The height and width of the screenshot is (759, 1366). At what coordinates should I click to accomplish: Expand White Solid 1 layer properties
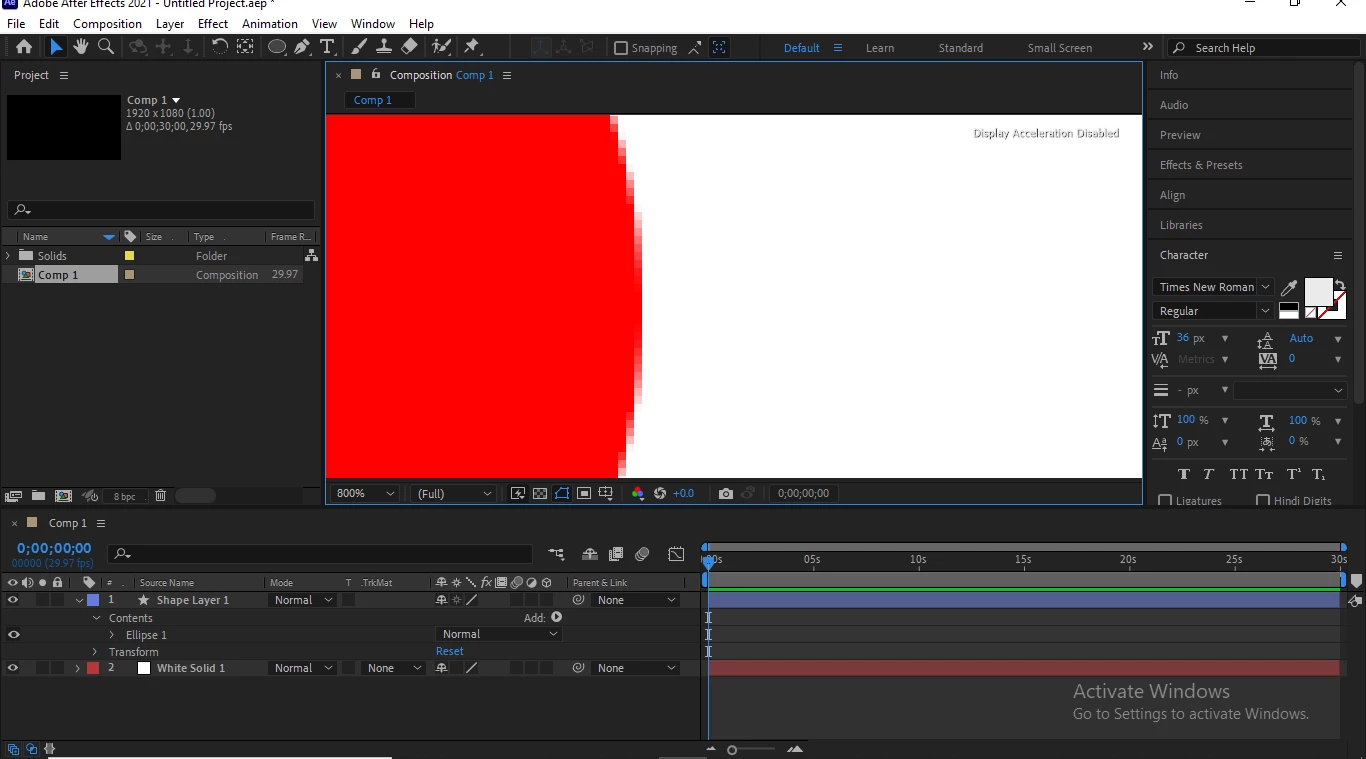pyautogui.click(x=77, y=668)
